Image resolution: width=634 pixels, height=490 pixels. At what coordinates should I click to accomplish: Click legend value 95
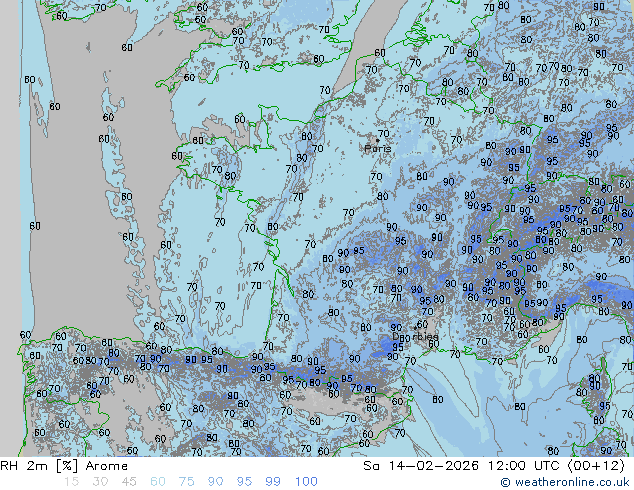click(244, 482)
